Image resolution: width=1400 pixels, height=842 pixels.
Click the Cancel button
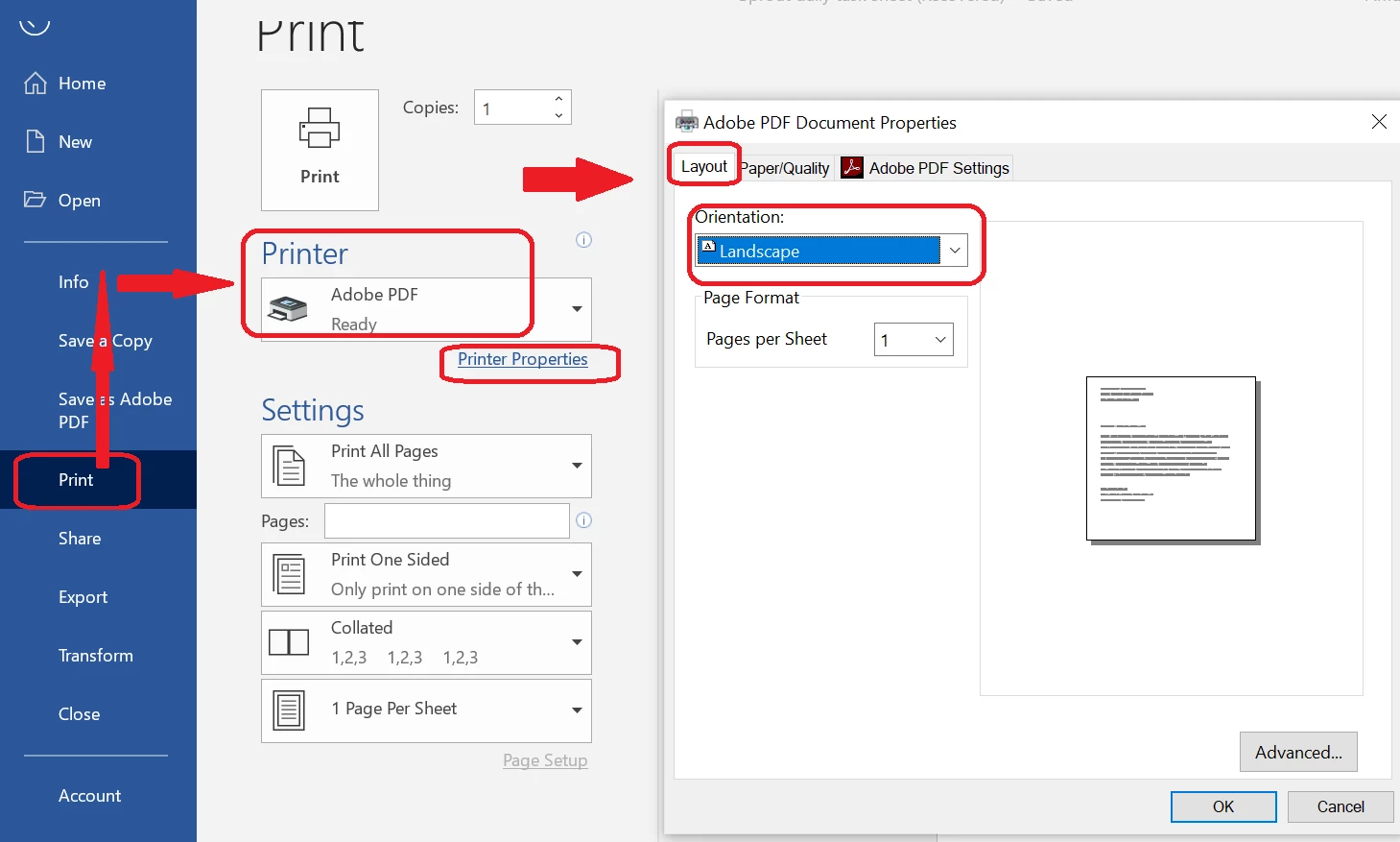[1341, 806]
